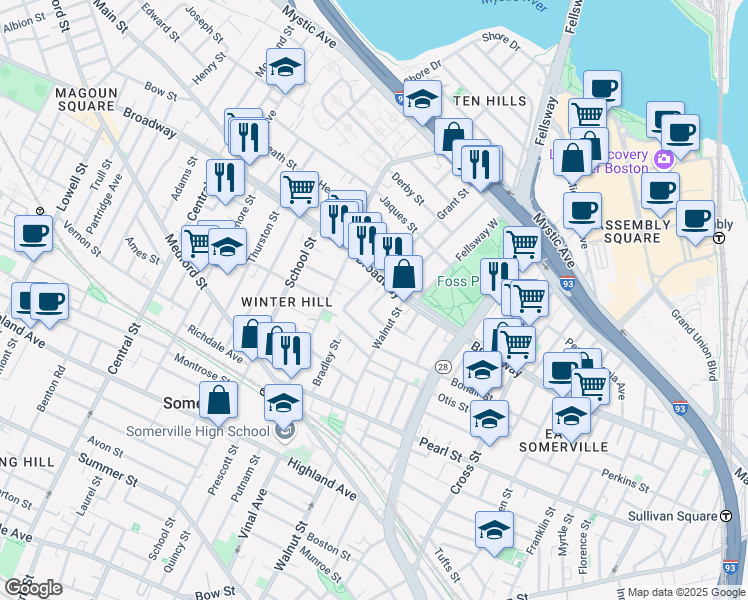Select the I-93 highway shield near Mystic Ave

(x=567, y=283)
